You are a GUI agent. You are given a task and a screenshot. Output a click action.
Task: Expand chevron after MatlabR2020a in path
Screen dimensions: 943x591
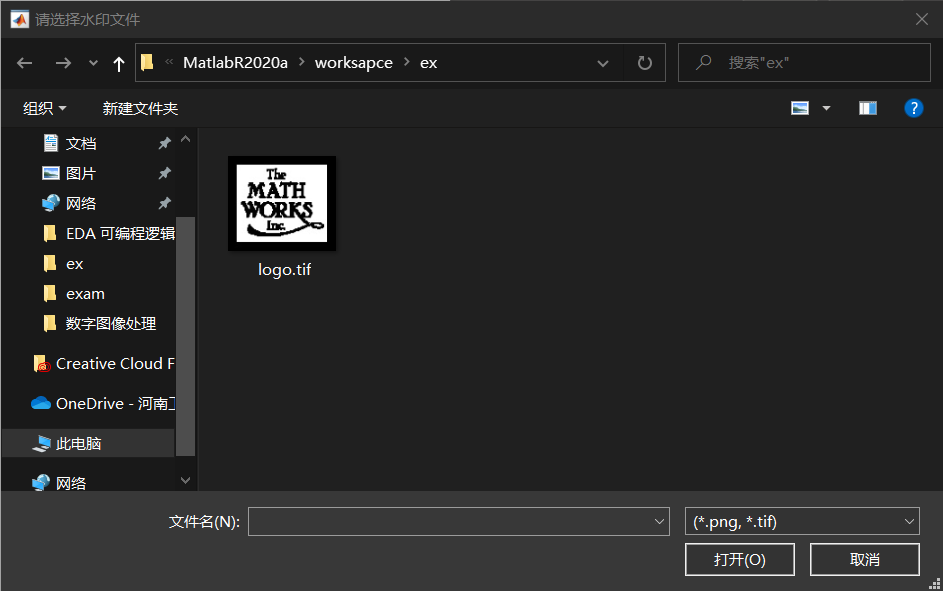302,62
